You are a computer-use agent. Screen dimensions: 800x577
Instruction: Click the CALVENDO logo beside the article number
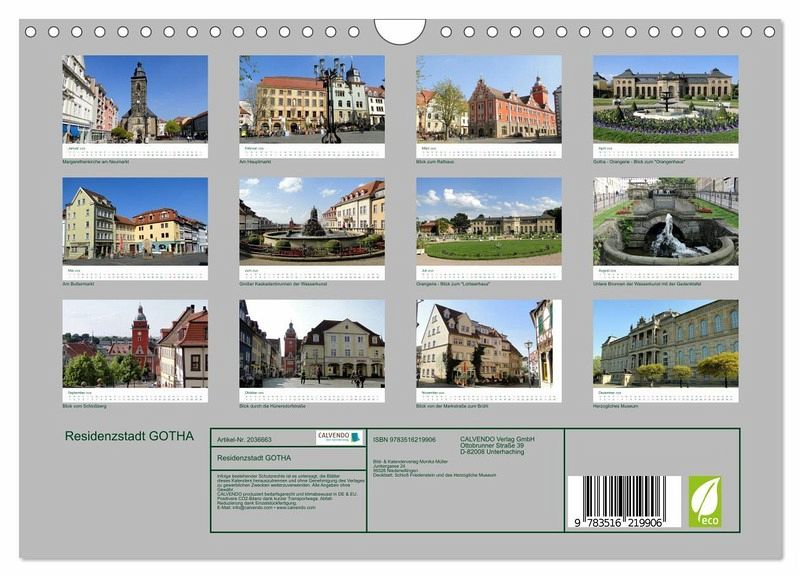tap(339, 437)
